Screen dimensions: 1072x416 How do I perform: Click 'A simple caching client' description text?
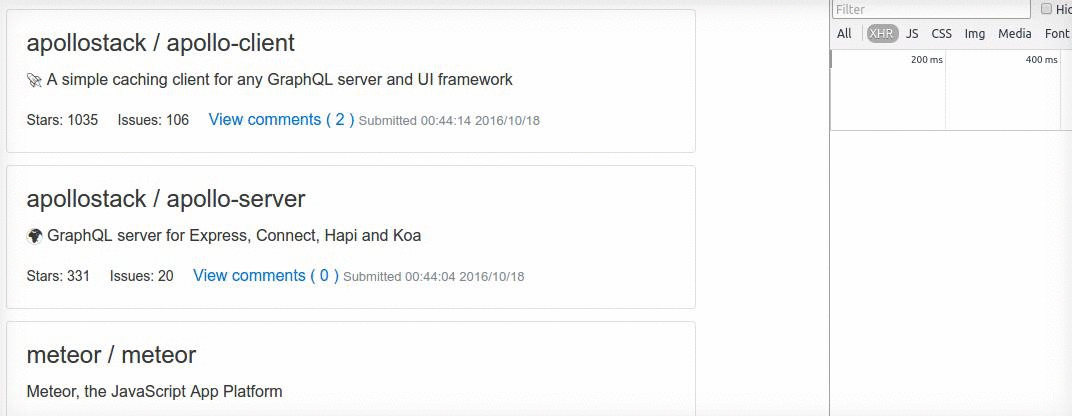(x=280, y=80)
